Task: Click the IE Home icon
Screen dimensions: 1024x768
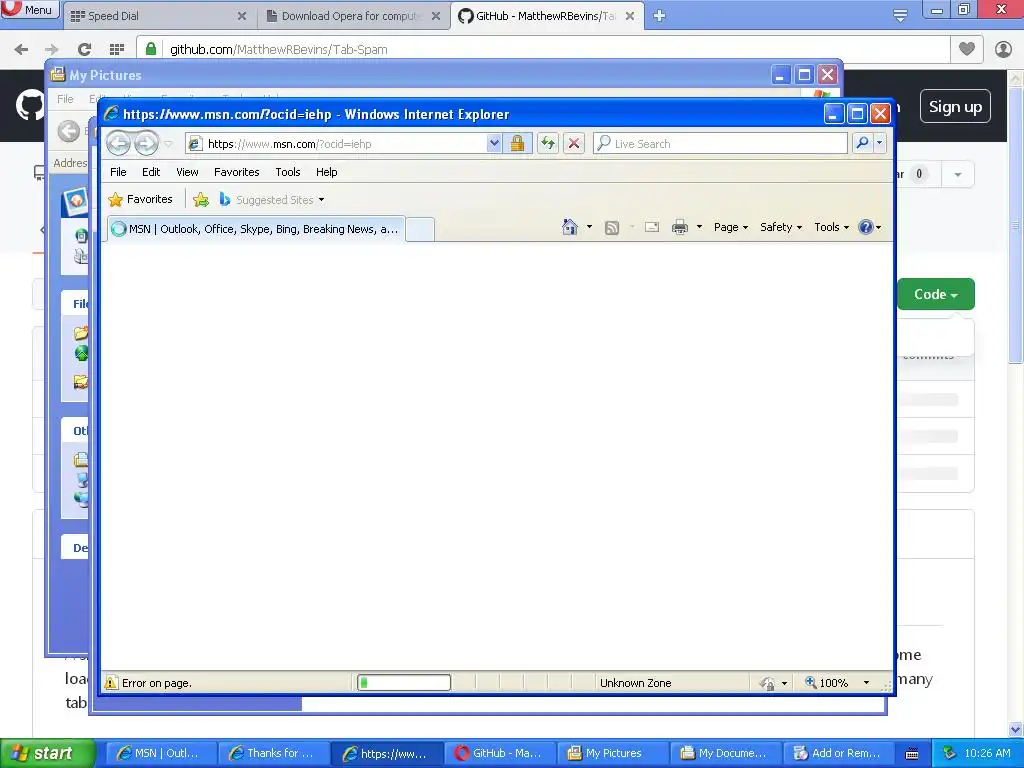Action: [x=569, y=227]
